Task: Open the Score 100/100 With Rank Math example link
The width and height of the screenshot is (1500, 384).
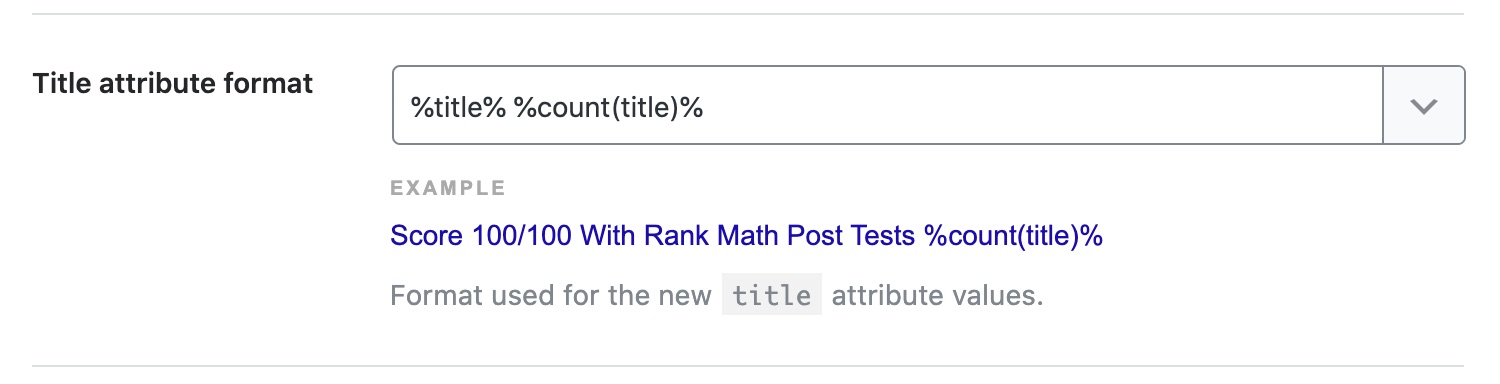Action: coord(746,237)
